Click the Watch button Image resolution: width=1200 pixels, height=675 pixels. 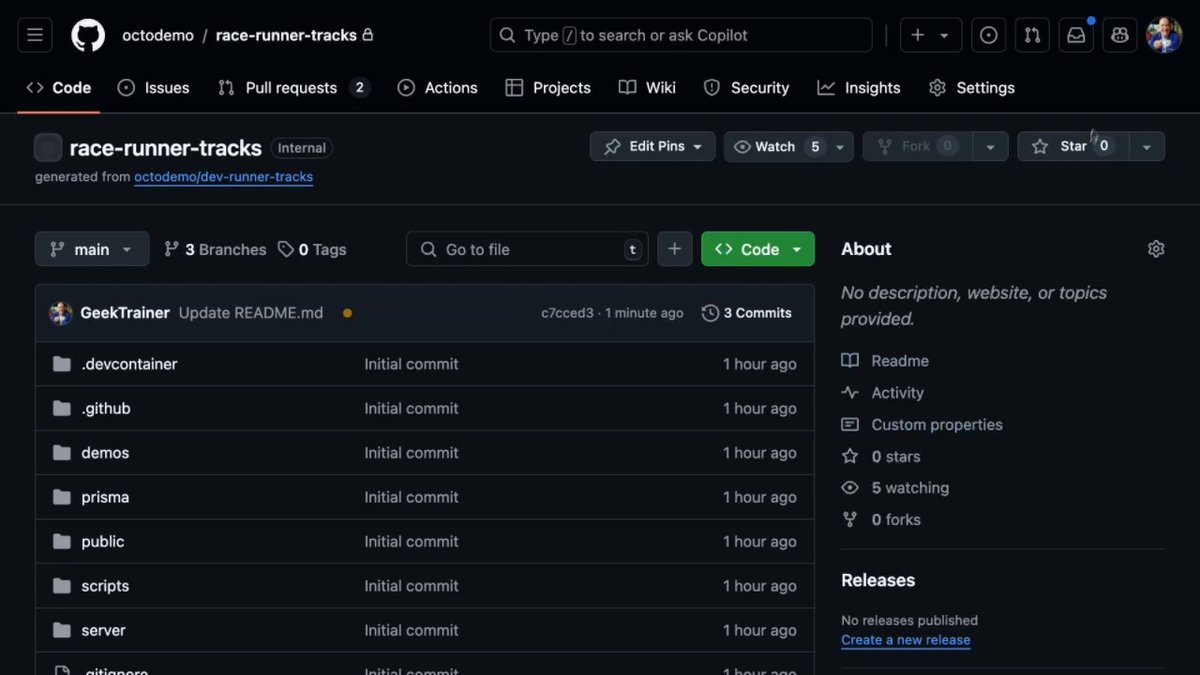coord(776,146)
